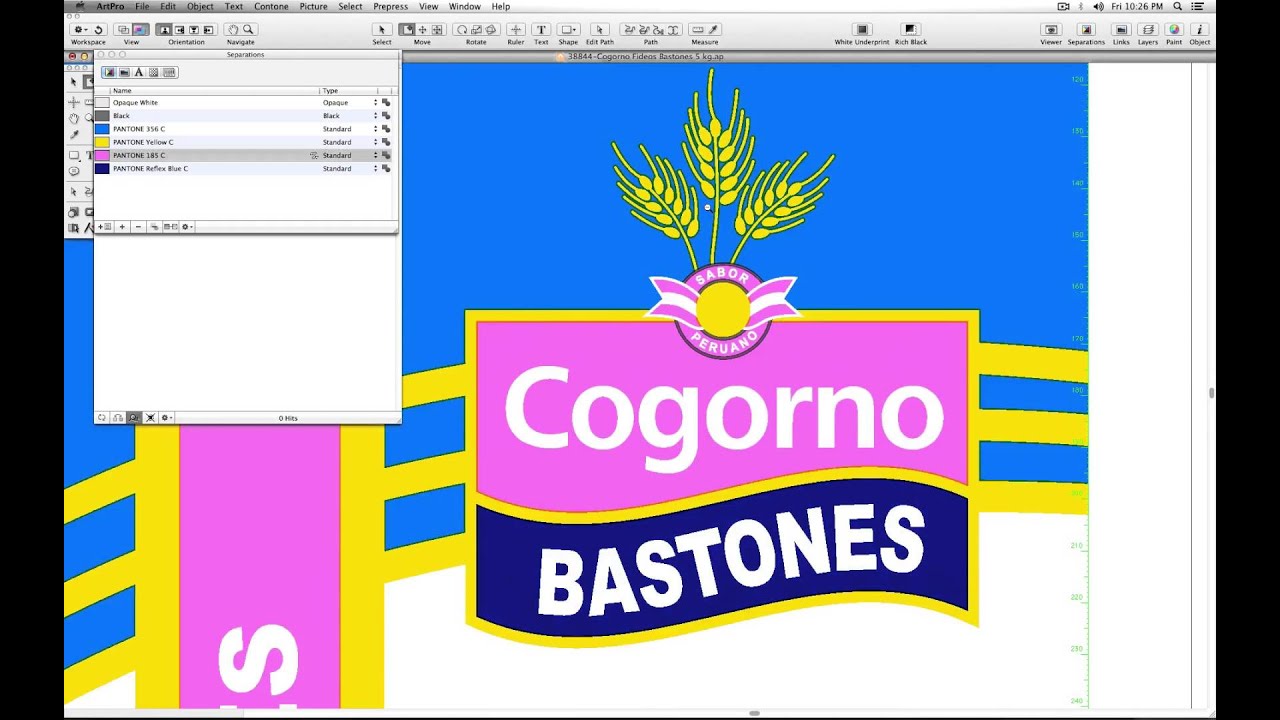
Task: Select the Navigate zoom magnifier tool
Action: (248, 30)
